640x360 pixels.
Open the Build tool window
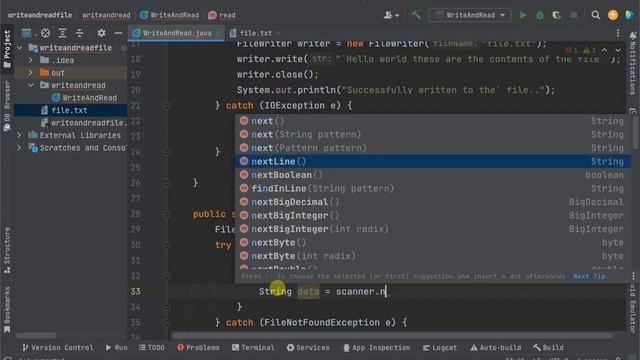point(548,348)
